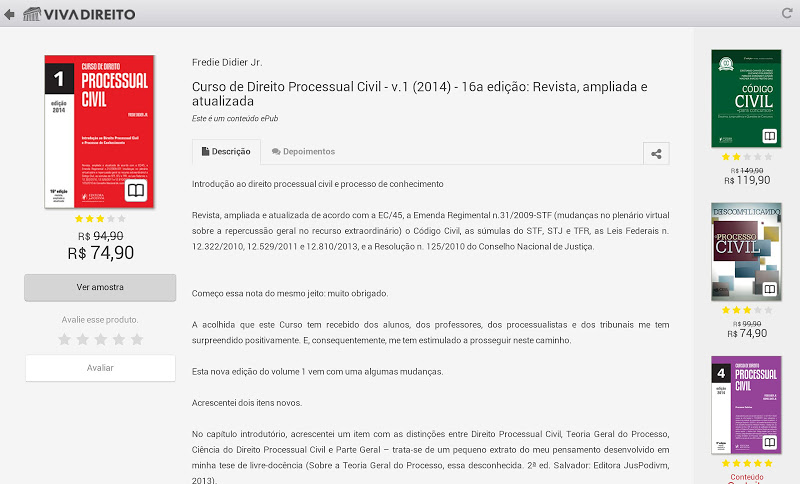
Task: Open the Código Civil green book
Action: pos(746,98)
